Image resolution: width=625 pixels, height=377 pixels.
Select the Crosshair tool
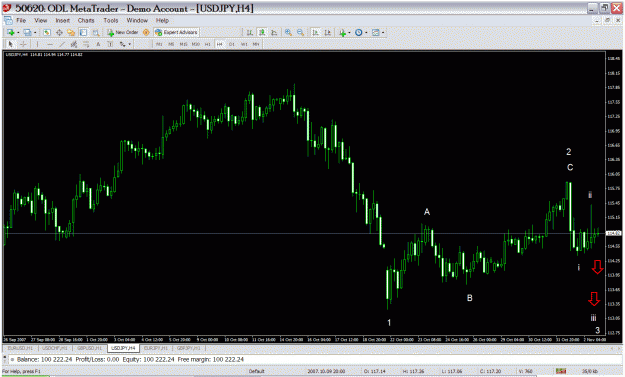pyautogui.click(x=23, y=44)
